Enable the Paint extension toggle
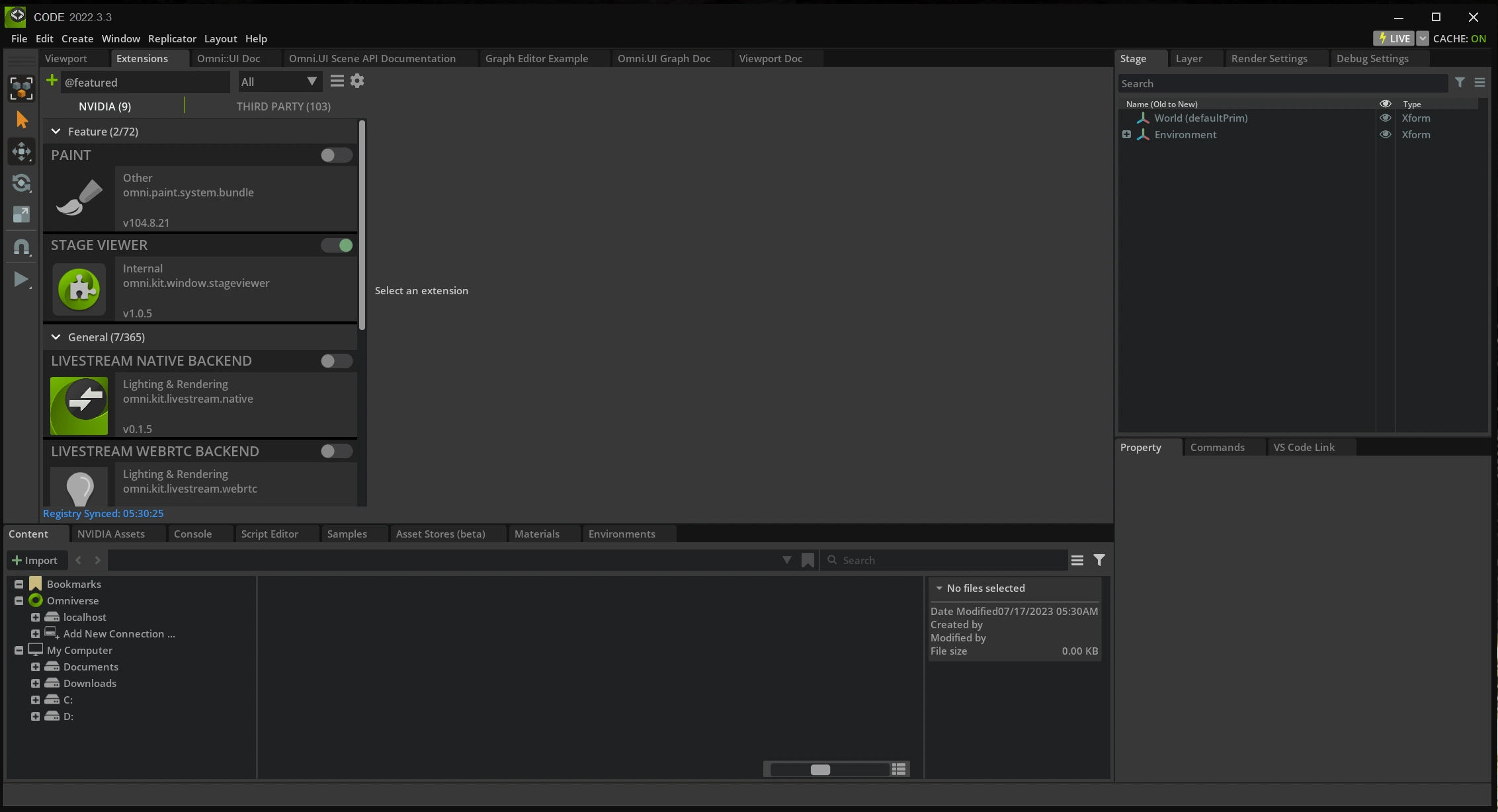This screenshot has width=1498, height=812. [x=336, y=155]
